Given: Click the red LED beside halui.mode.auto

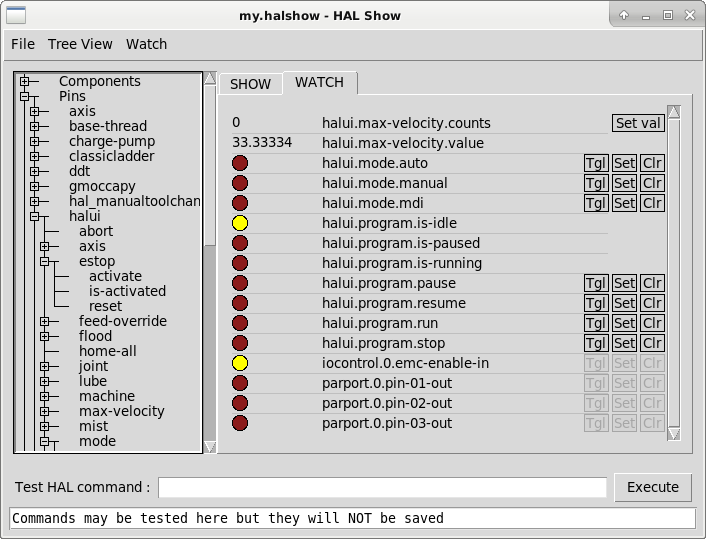Looking at the screenshot, I should (240, 163).
